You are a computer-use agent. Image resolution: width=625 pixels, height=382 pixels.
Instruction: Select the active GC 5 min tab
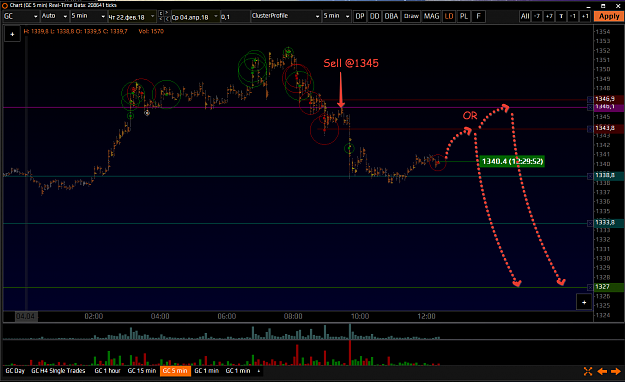coord(175,371)
